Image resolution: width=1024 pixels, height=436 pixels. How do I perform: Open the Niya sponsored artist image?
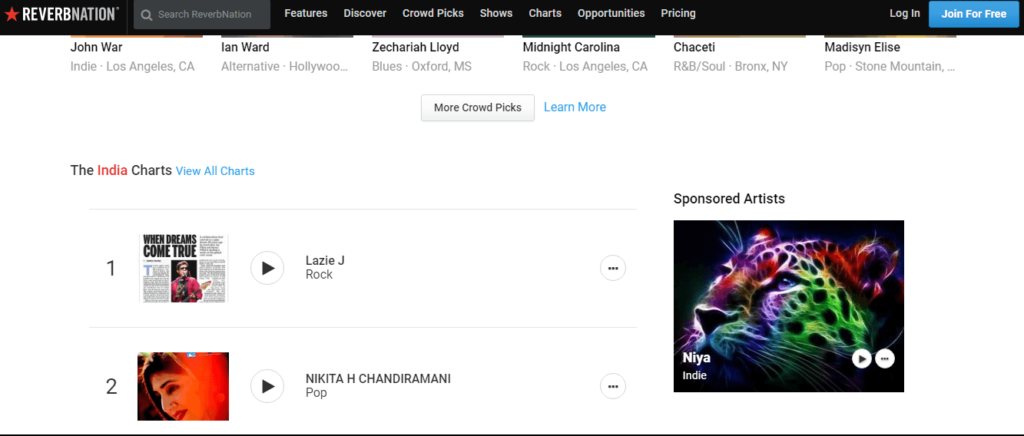788,306
